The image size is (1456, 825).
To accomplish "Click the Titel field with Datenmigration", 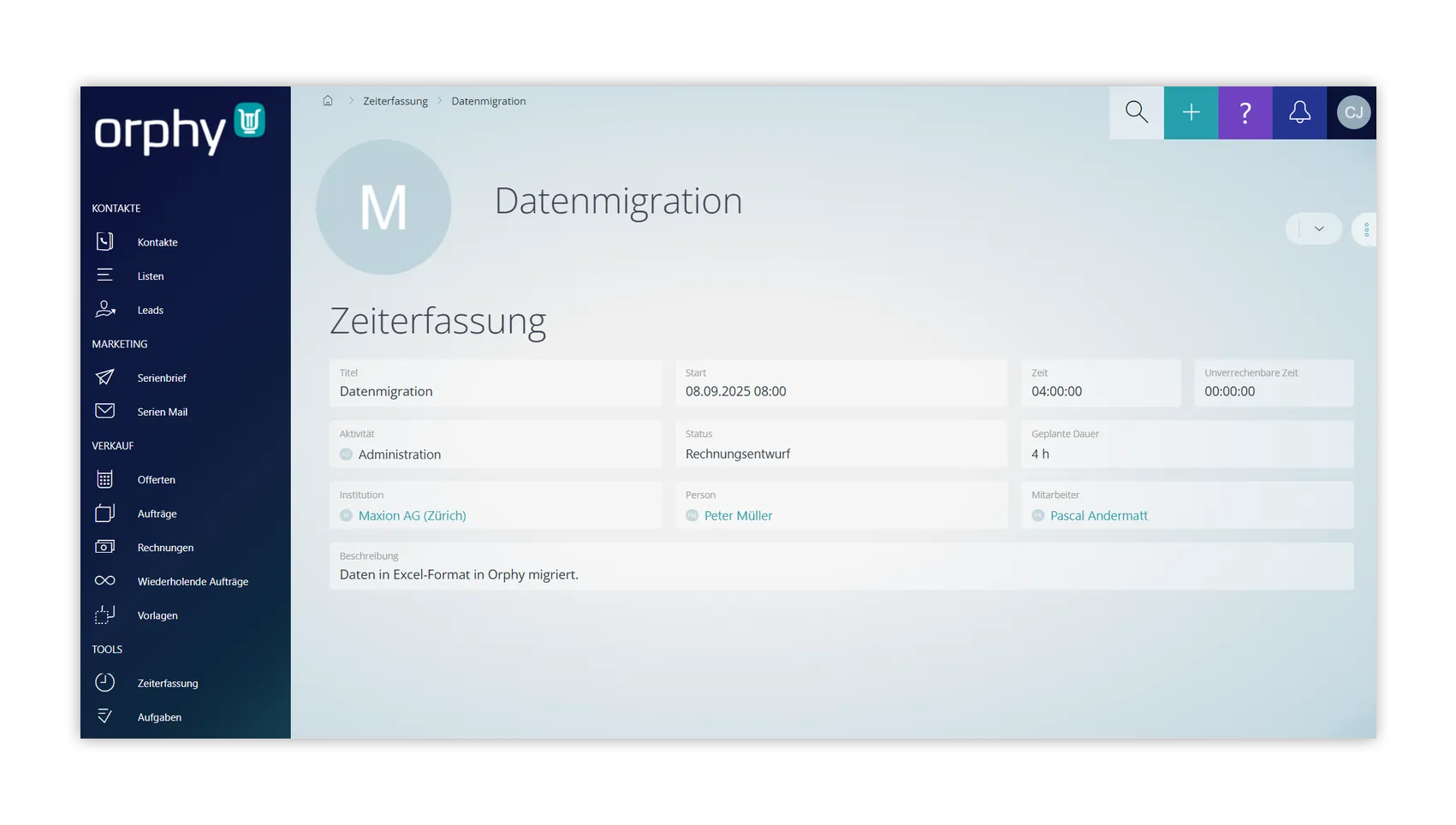I will [x=496, y=383].
